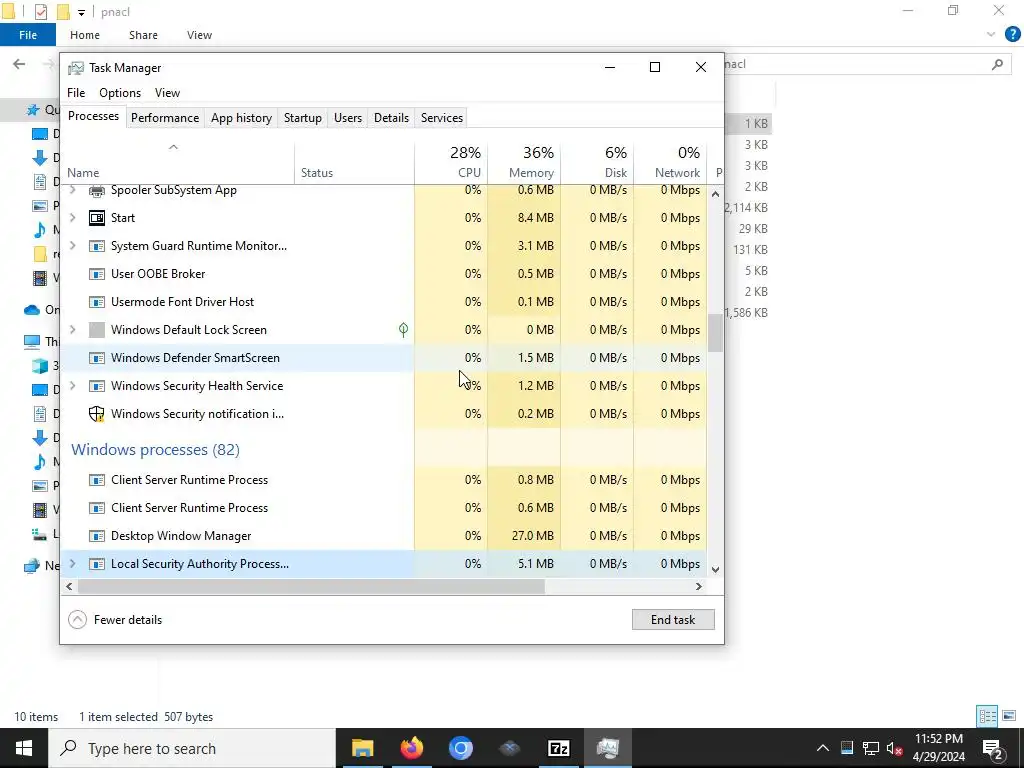Switch to the Details tab
Screen dimensions: 1024x768
pos(391,118)
